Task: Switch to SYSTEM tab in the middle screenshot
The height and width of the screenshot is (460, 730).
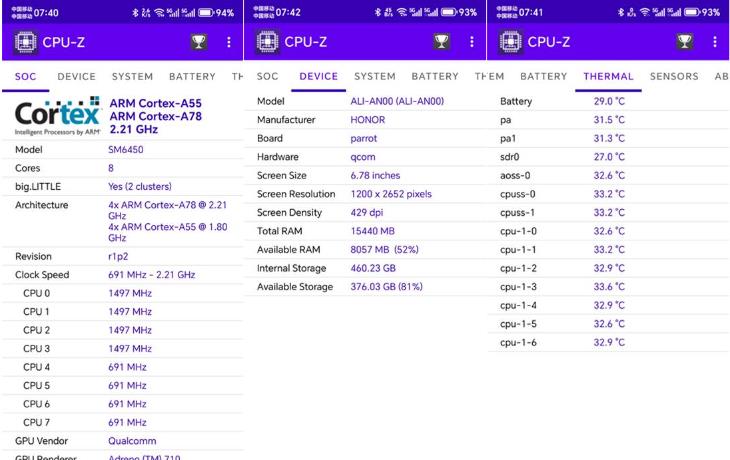Action: pyautogui.click(x=375, y=76)
